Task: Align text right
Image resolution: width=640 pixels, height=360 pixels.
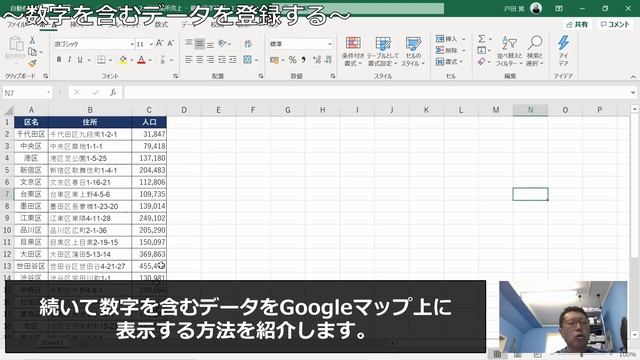Action: click(210, 60)
